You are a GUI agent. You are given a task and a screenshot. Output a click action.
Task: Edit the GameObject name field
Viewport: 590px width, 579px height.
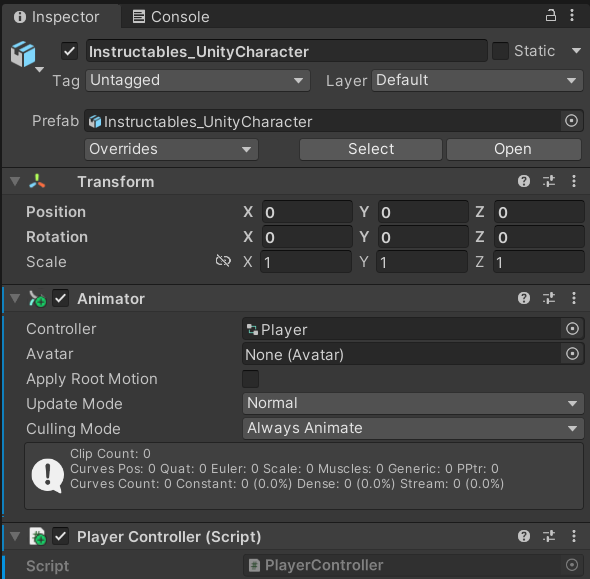287,51
